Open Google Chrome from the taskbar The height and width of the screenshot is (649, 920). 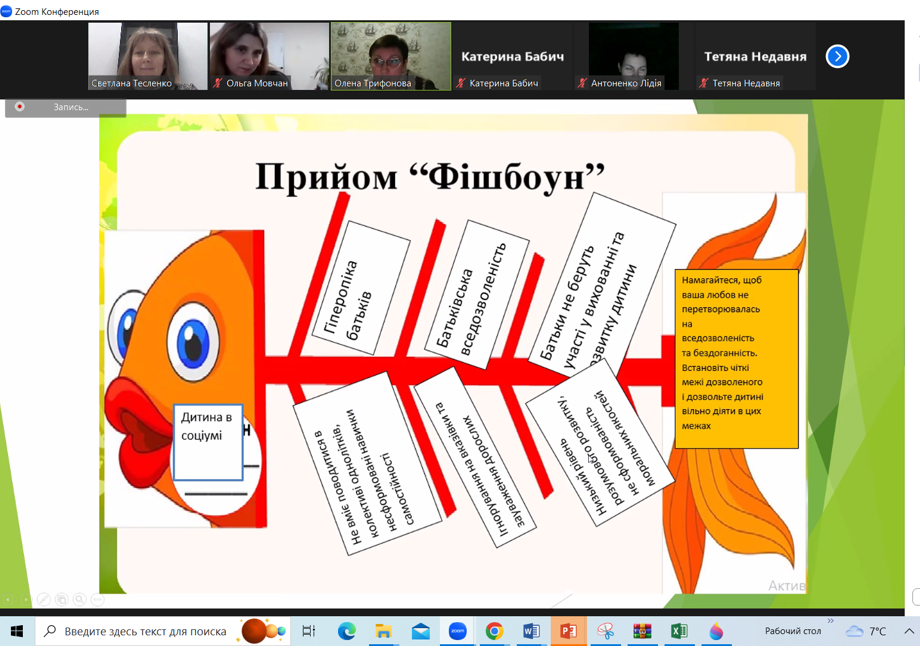tap(494, 631)
